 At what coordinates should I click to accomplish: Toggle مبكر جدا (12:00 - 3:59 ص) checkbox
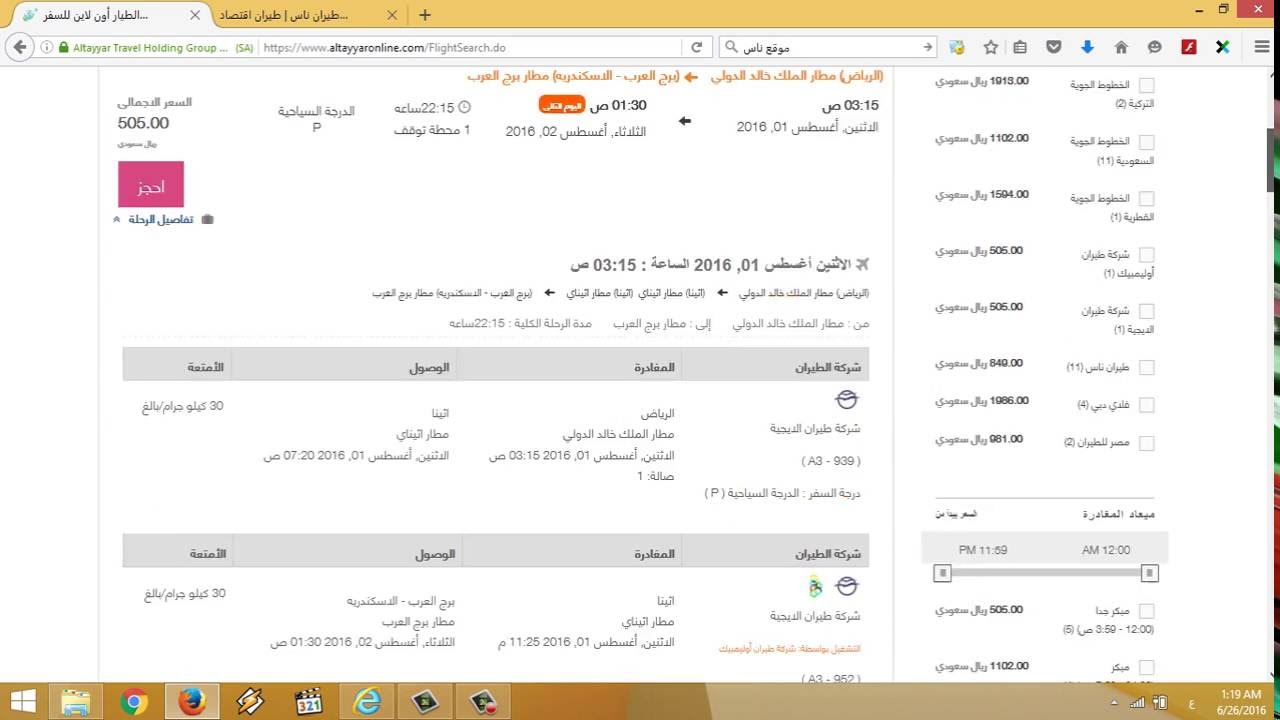1146,611
